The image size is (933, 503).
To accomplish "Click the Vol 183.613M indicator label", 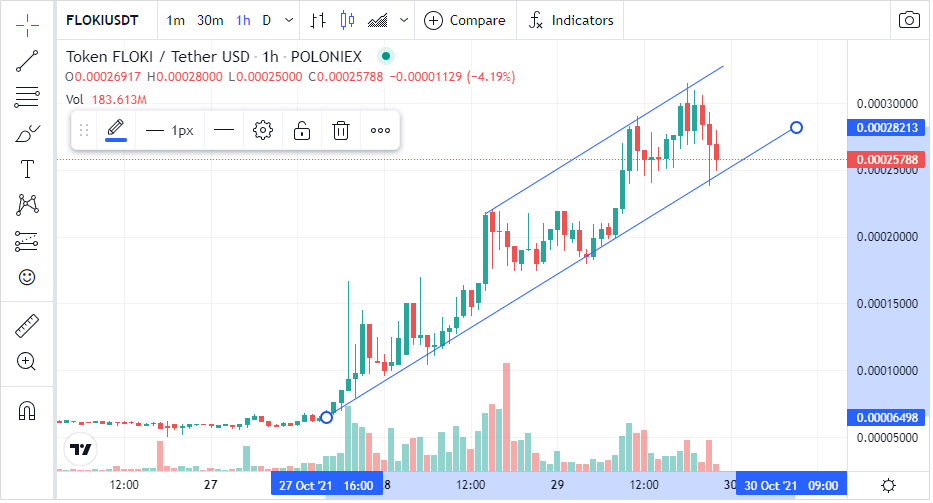I will 106,99.
